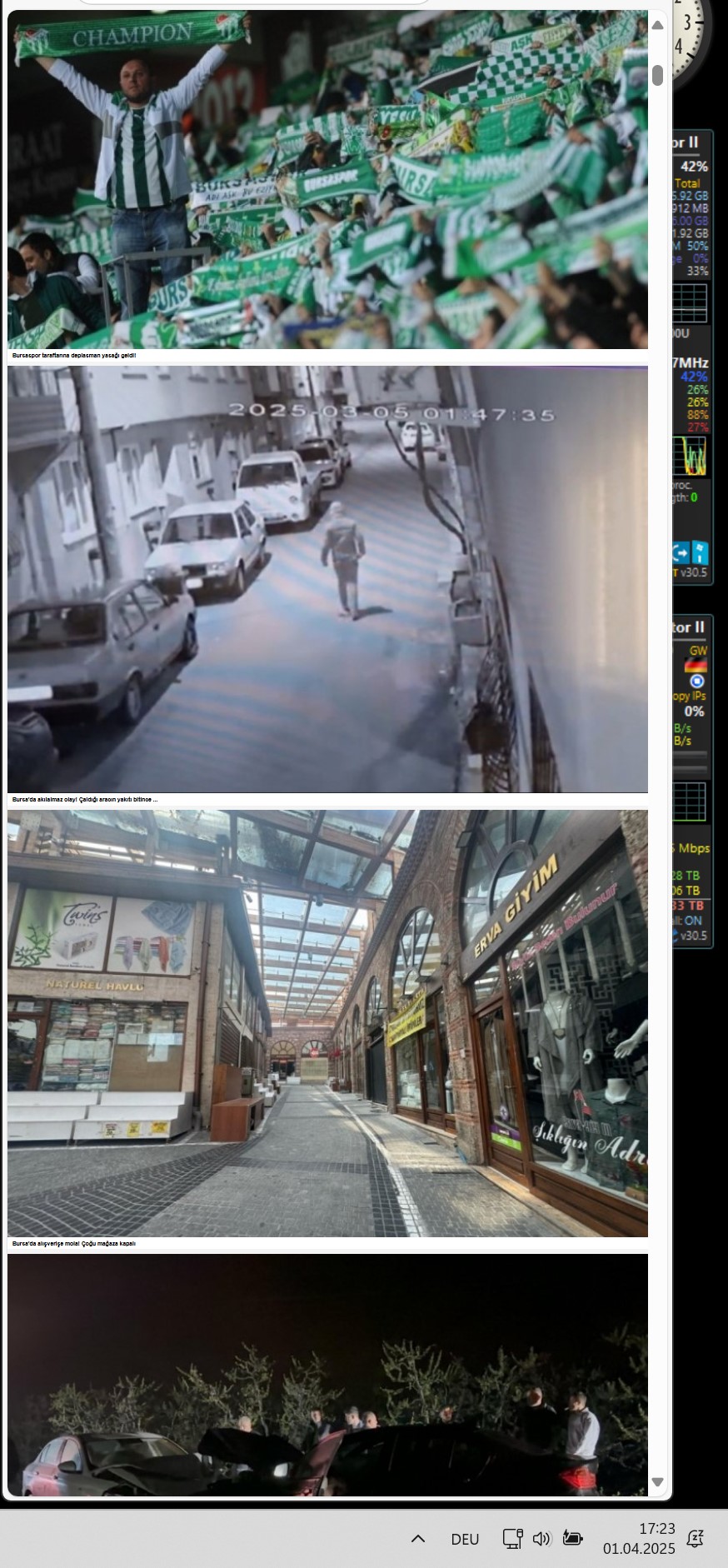Click the CPU usage history graph

click(690, 456)
